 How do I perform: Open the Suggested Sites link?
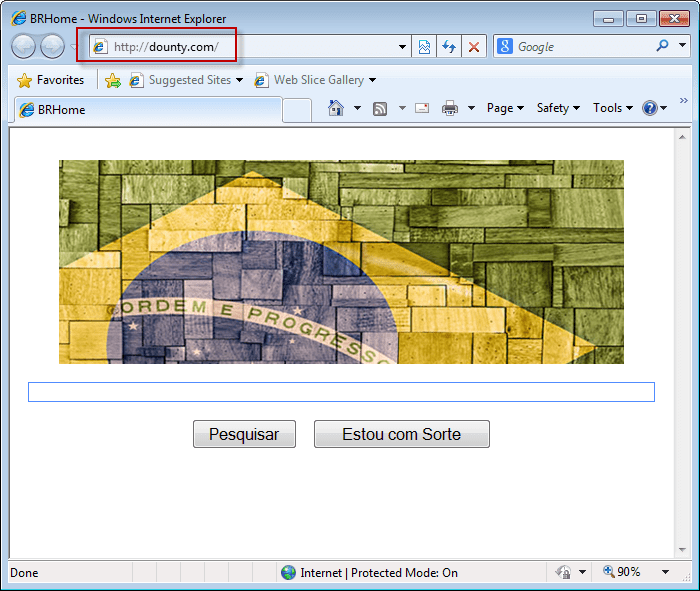click(186, 80)
